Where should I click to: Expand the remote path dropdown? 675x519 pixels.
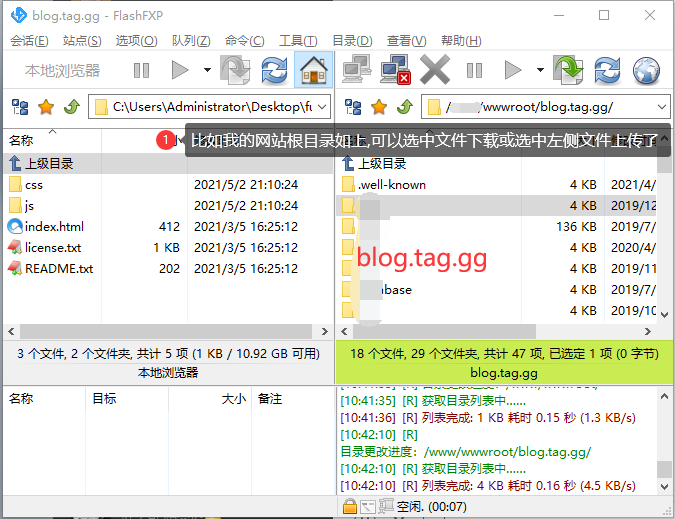coord(662,107)
